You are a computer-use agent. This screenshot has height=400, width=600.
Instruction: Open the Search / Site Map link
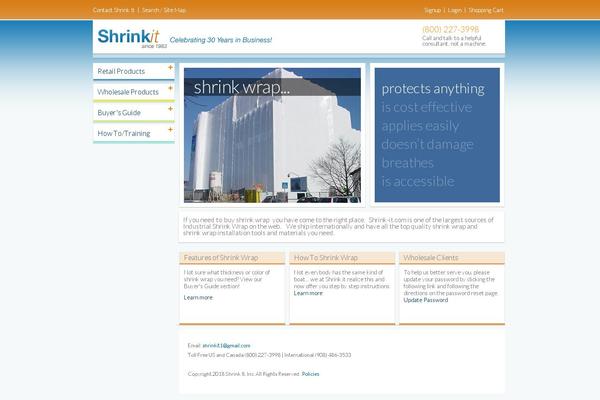pyautogui.click(x=164, y=10)
